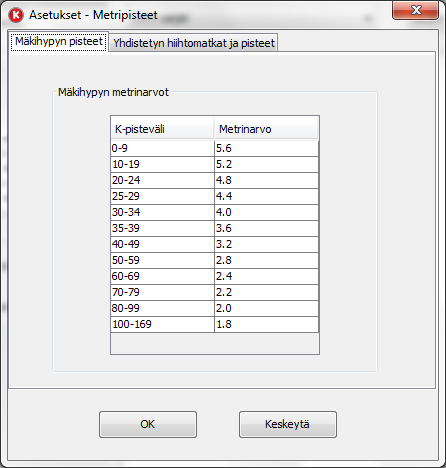Edit the 3.6 value for range 35-39
The height and width of the screenshot is (468, 446).
click(x=266, y=228)
